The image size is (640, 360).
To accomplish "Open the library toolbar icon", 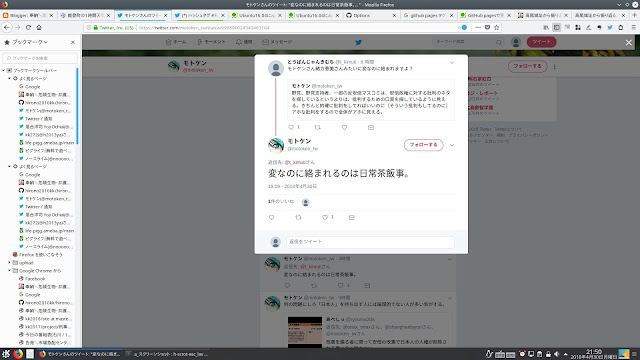I will click(546, 27).
